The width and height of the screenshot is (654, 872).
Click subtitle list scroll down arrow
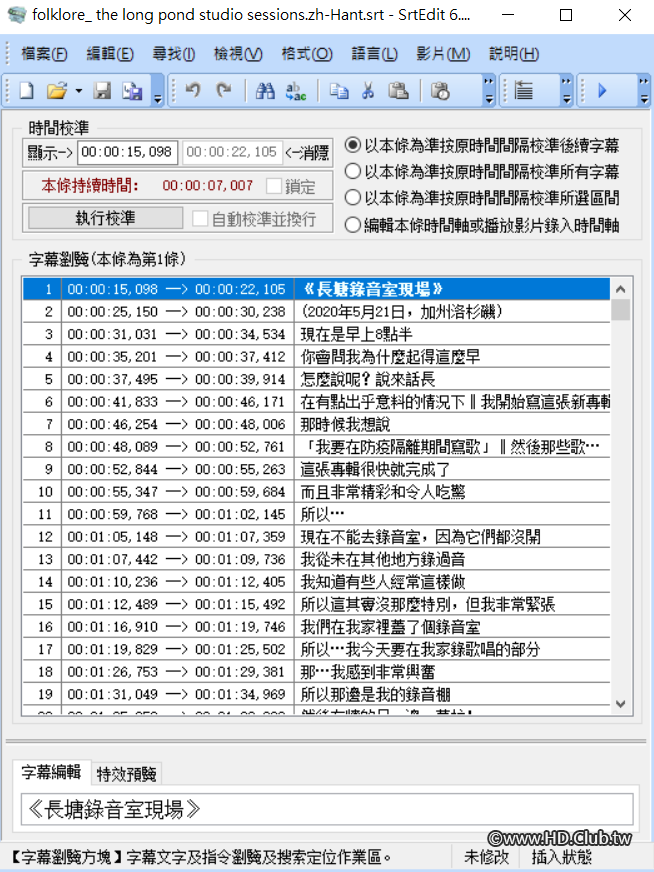(621, 704)
